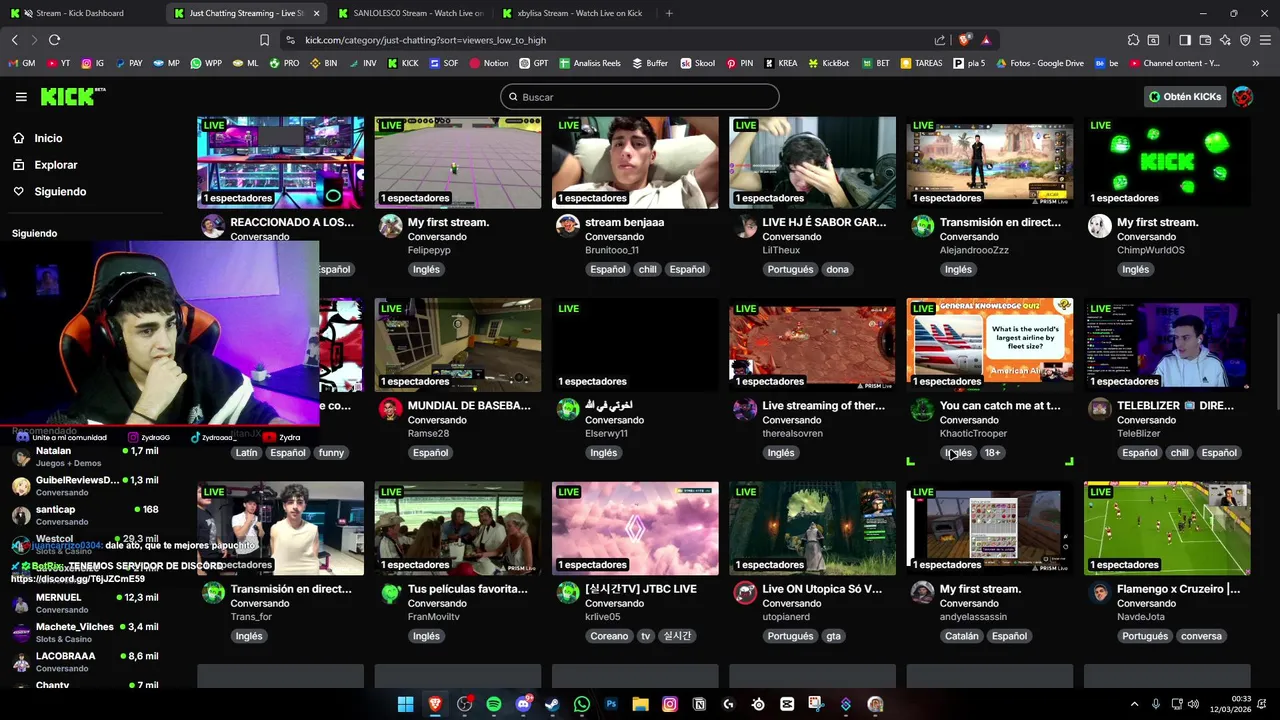Expand the bookmarks overflow chevron
Screen dimensions: 1280x720
[1256, 63]
